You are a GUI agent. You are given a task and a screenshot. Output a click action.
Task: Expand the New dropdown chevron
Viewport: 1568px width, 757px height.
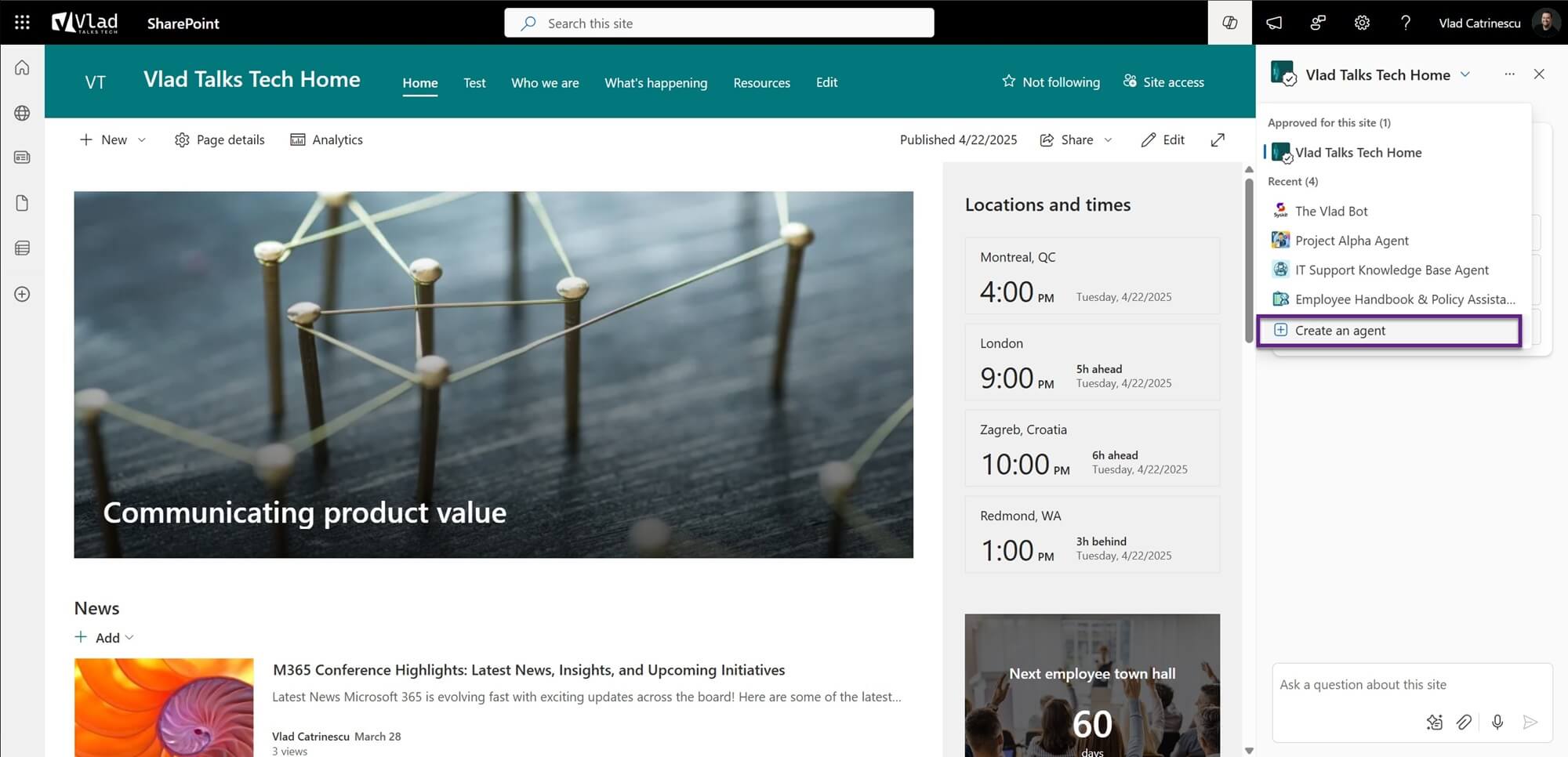point(142,139)
